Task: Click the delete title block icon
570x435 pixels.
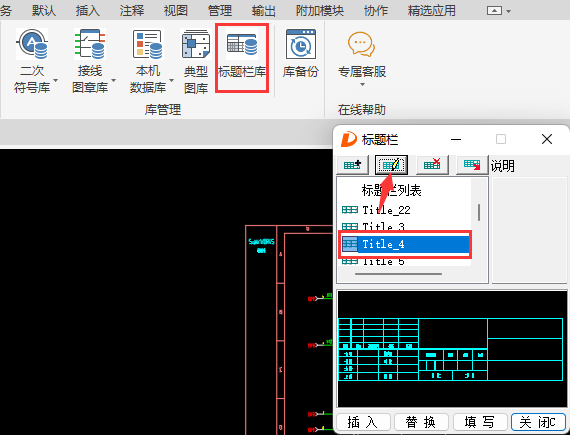Action: click(x=432, y=165)
